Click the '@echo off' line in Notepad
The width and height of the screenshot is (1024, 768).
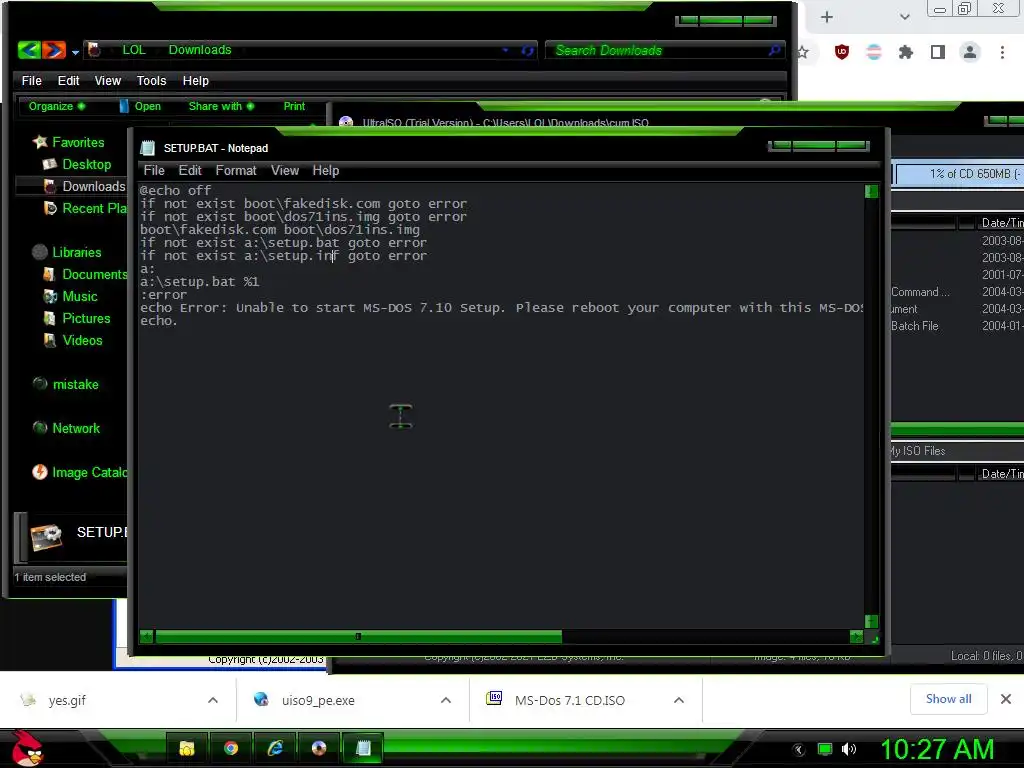[176, 191]
